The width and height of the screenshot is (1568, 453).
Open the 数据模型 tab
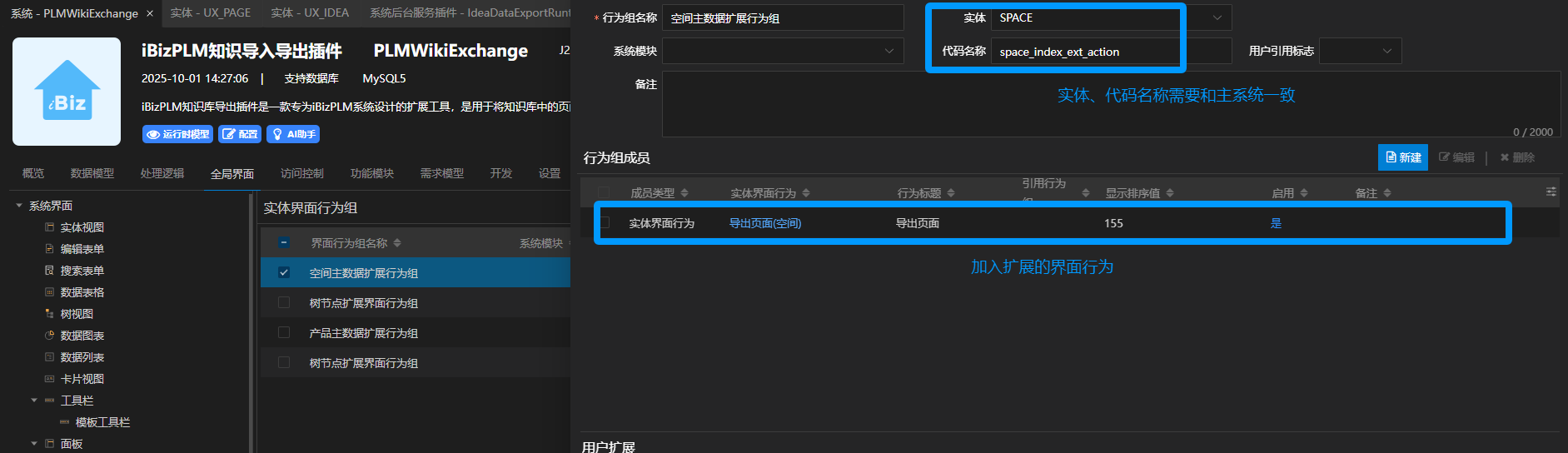tap(92, 173)
